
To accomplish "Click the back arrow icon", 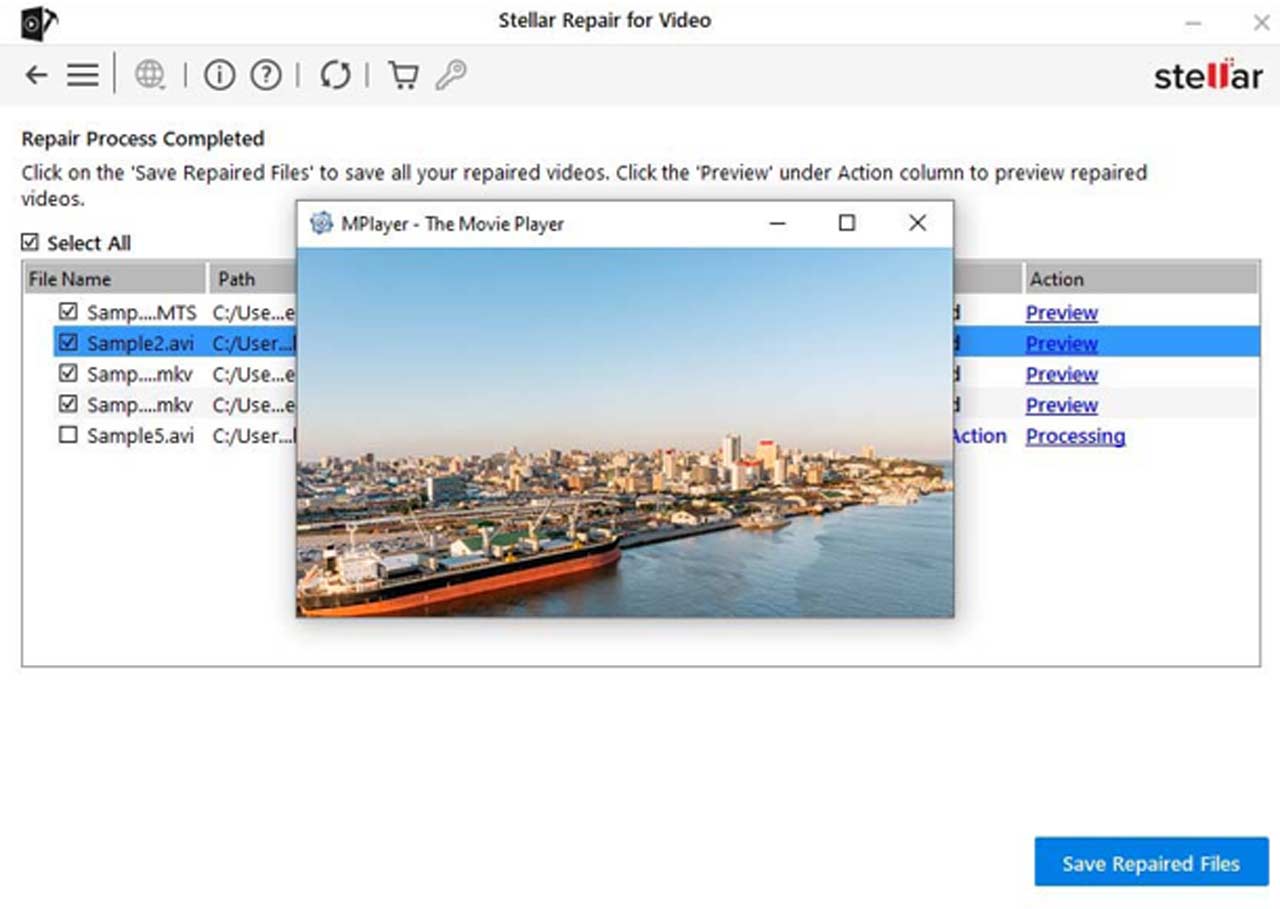I will [37, 75].
